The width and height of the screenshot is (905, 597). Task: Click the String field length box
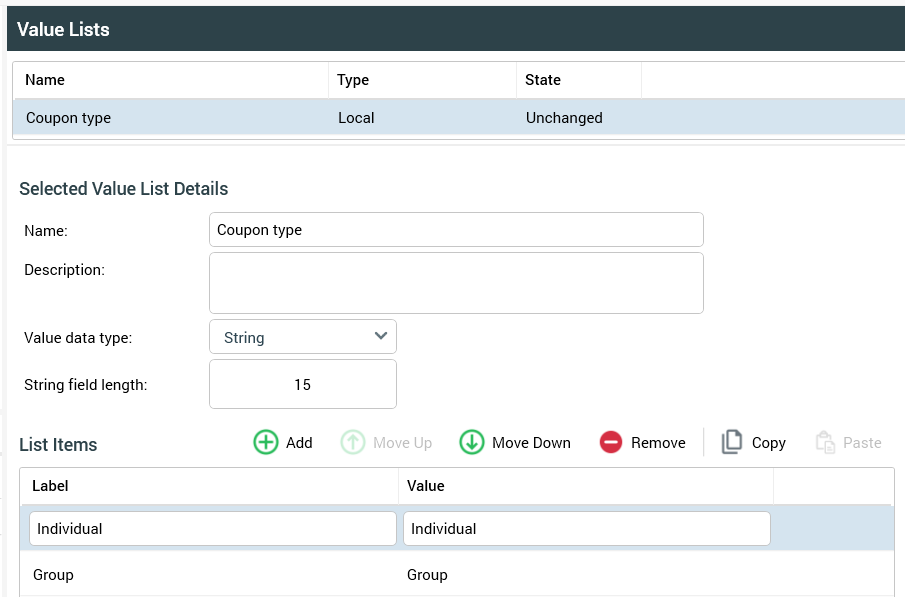pos(302,384)
